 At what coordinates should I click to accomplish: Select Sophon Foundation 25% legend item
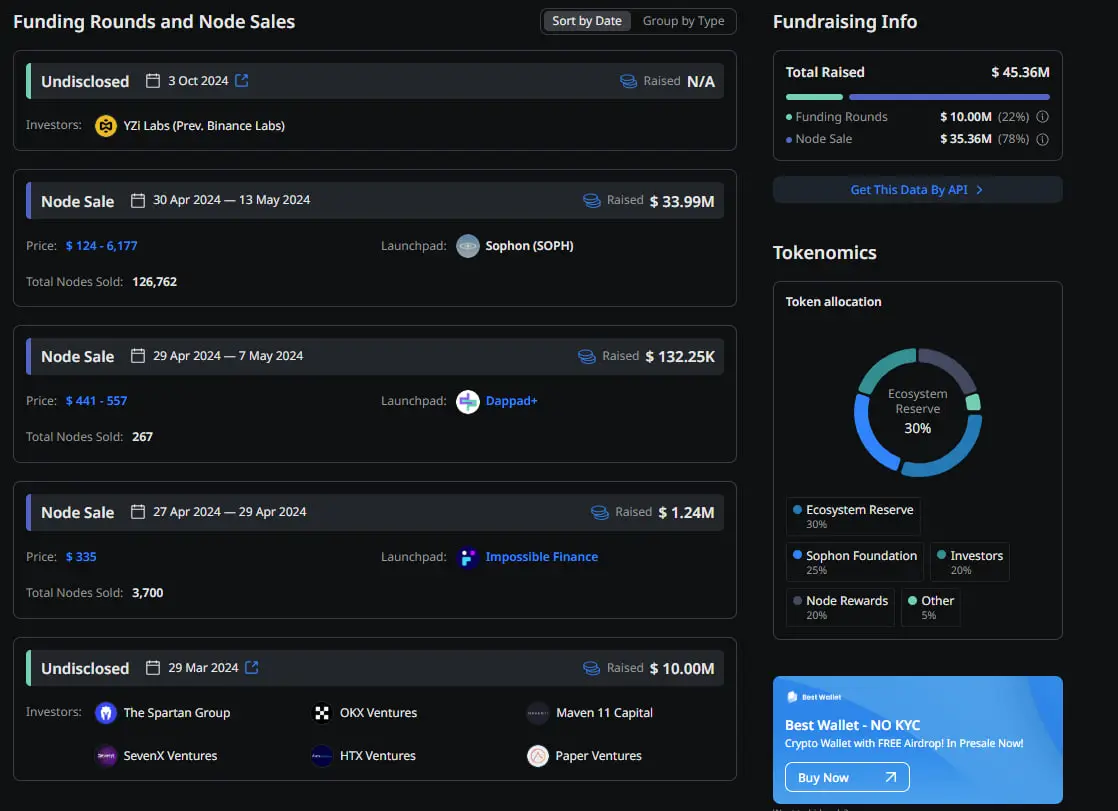(855, 562)
